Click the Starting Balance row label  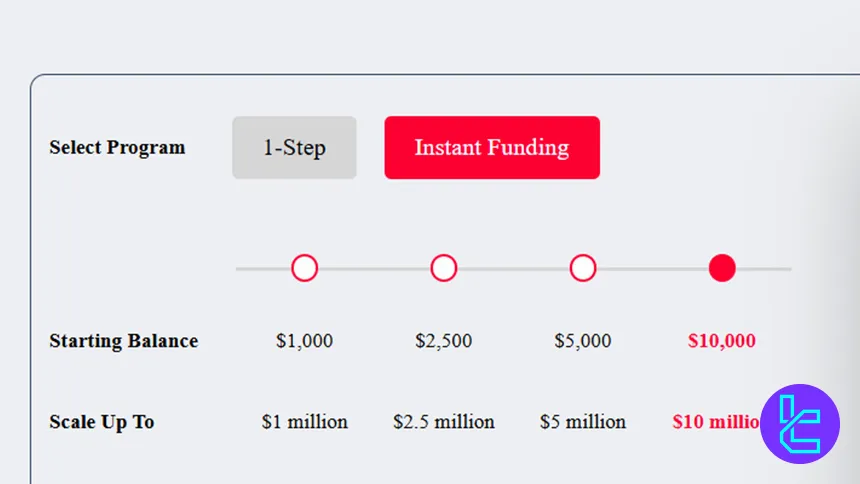[124, 341]
